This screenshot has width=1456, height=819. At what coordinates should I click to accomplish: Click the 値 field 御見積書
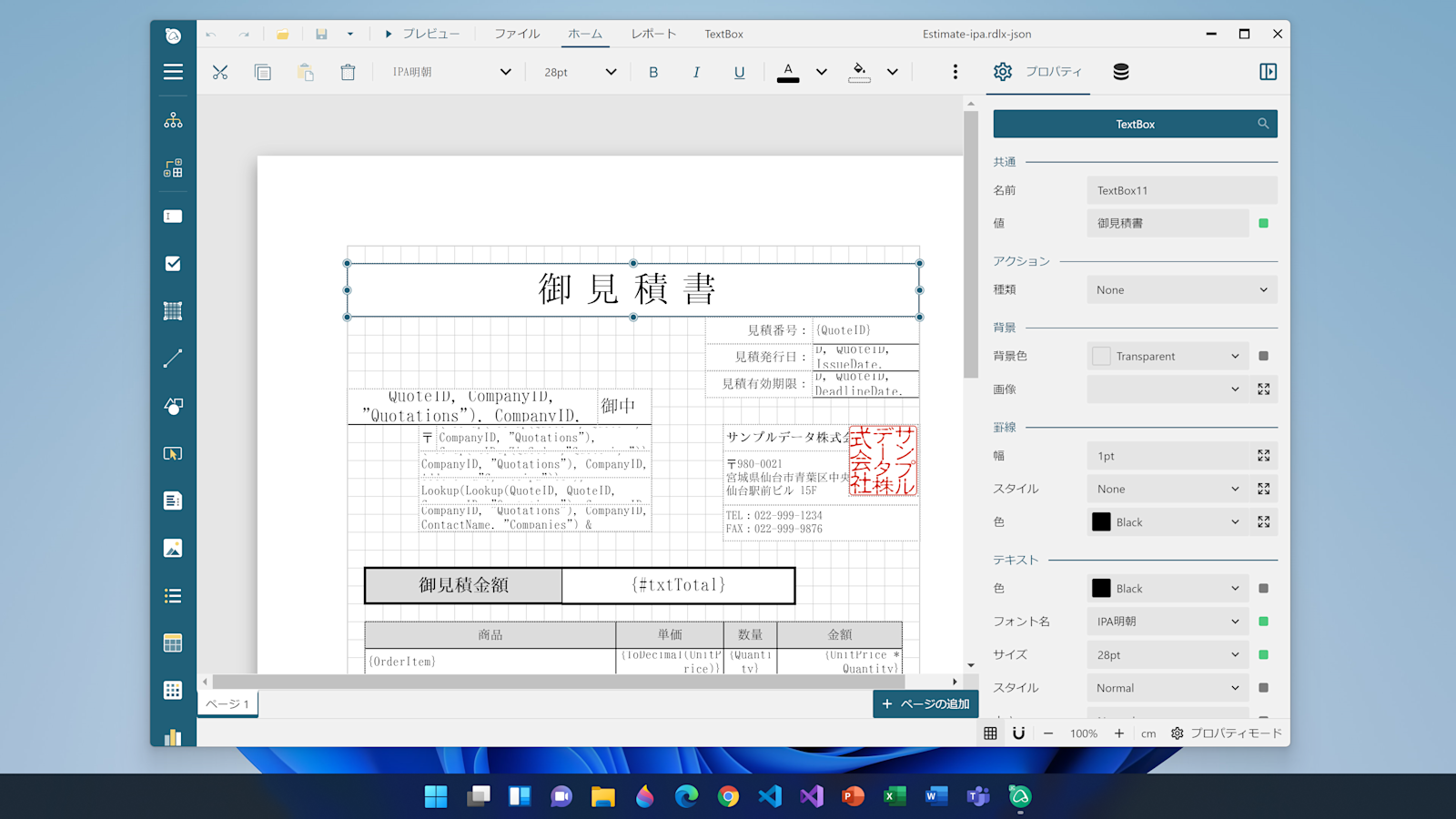coord(1168,223)
